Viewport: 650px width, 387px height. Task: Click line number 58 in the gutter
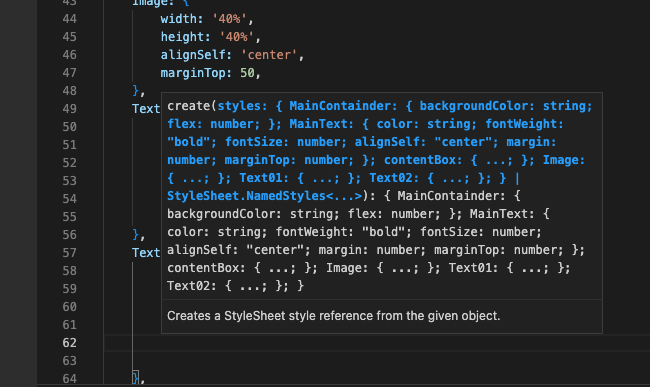click(70, 271)
